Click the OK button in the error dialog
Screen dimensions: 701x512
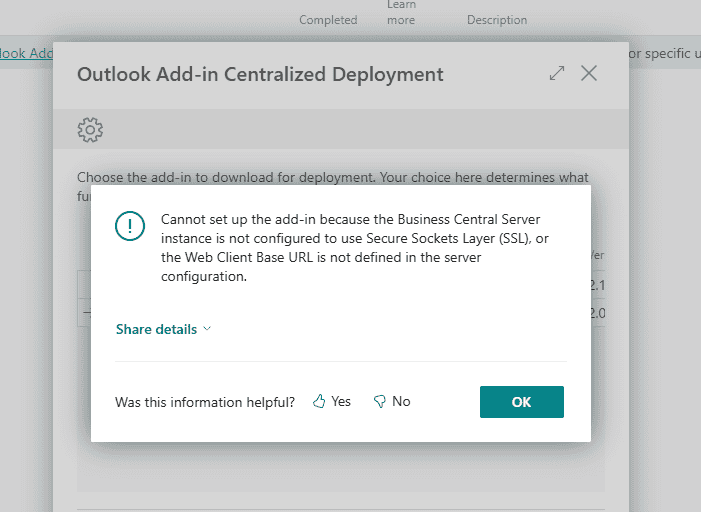(x=522, y=402)
